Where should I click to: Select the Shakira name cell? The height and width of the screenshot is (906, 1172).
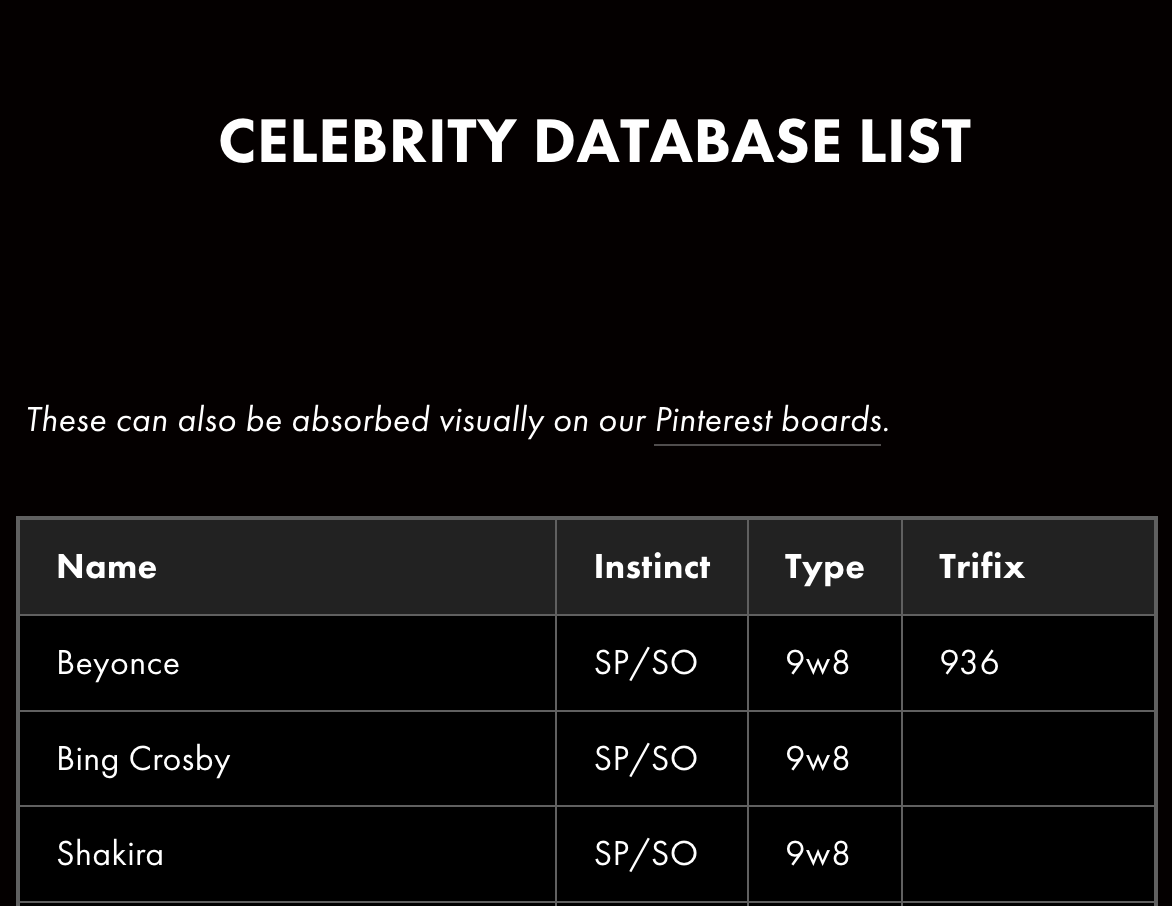point(110,854)
